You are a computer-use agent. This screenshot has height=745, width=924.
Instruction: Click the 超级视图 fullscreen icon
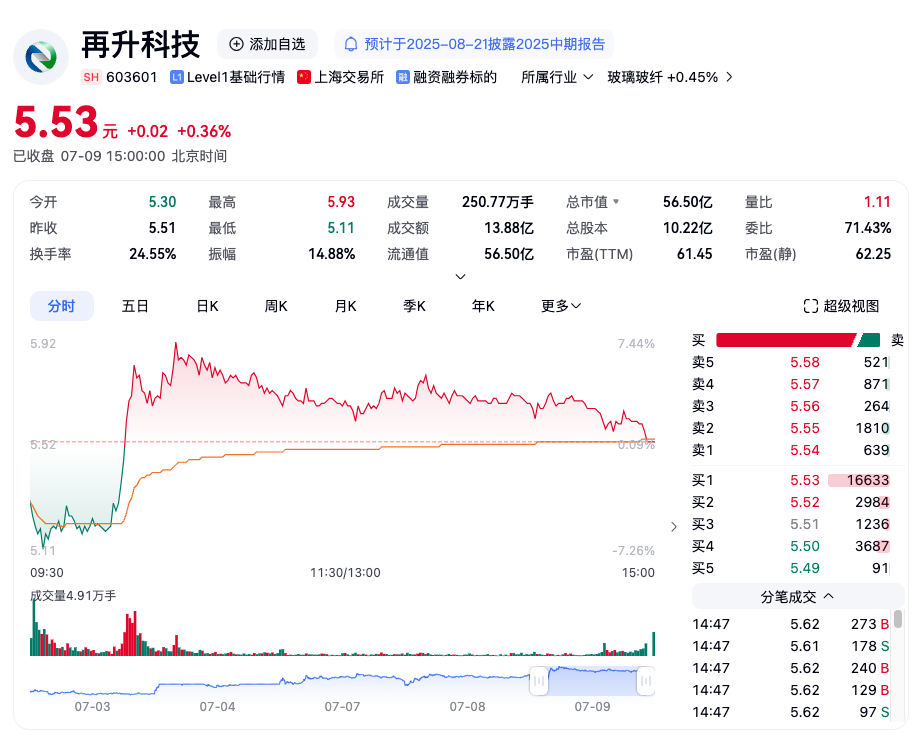click(x=811, y=306)
